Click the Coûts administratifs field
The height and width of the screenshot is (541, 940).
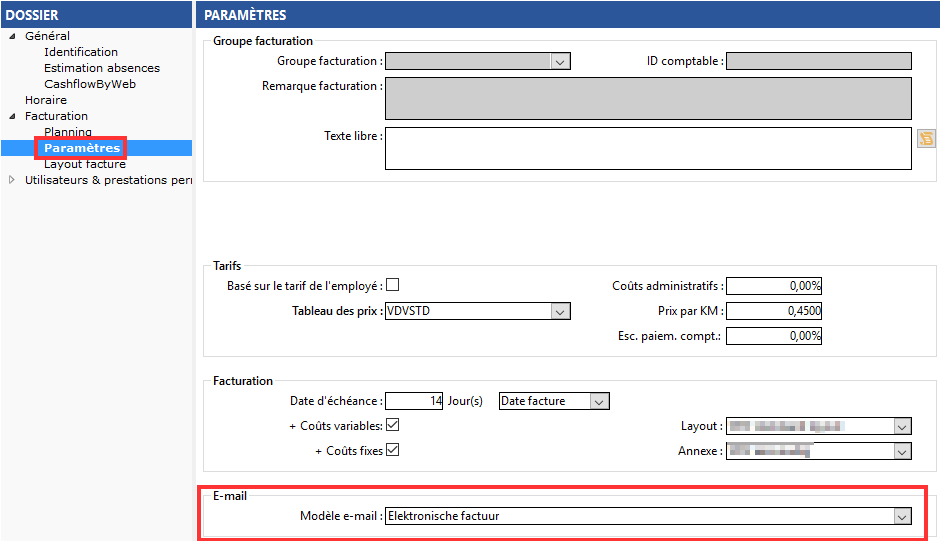(x=774, y=286)
